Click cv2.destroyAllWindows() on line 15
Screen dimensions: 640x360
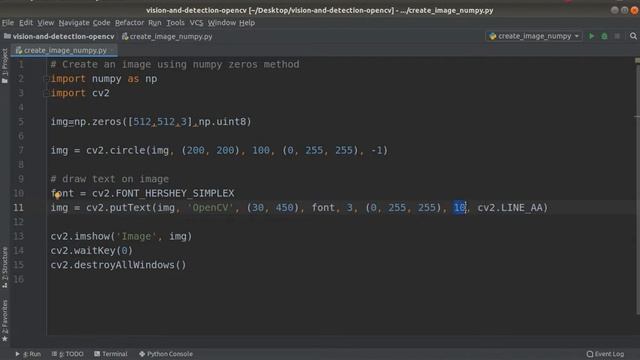coord(118,265)
